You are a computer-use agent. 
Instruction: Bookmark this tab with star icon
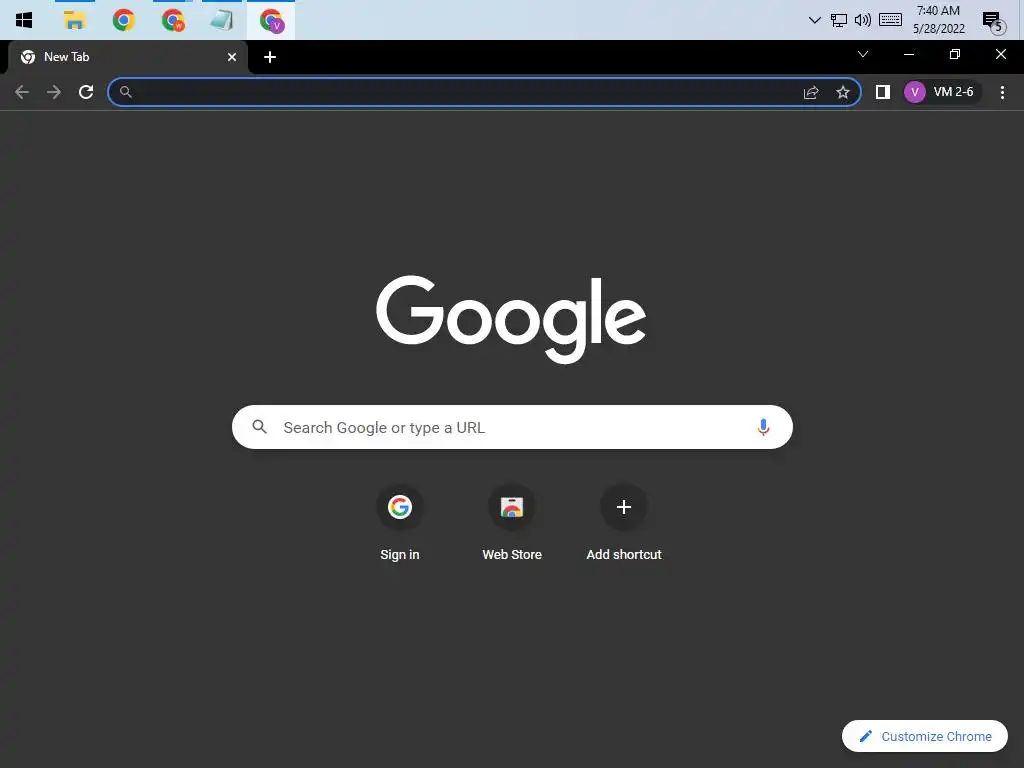tap(843, 92)
